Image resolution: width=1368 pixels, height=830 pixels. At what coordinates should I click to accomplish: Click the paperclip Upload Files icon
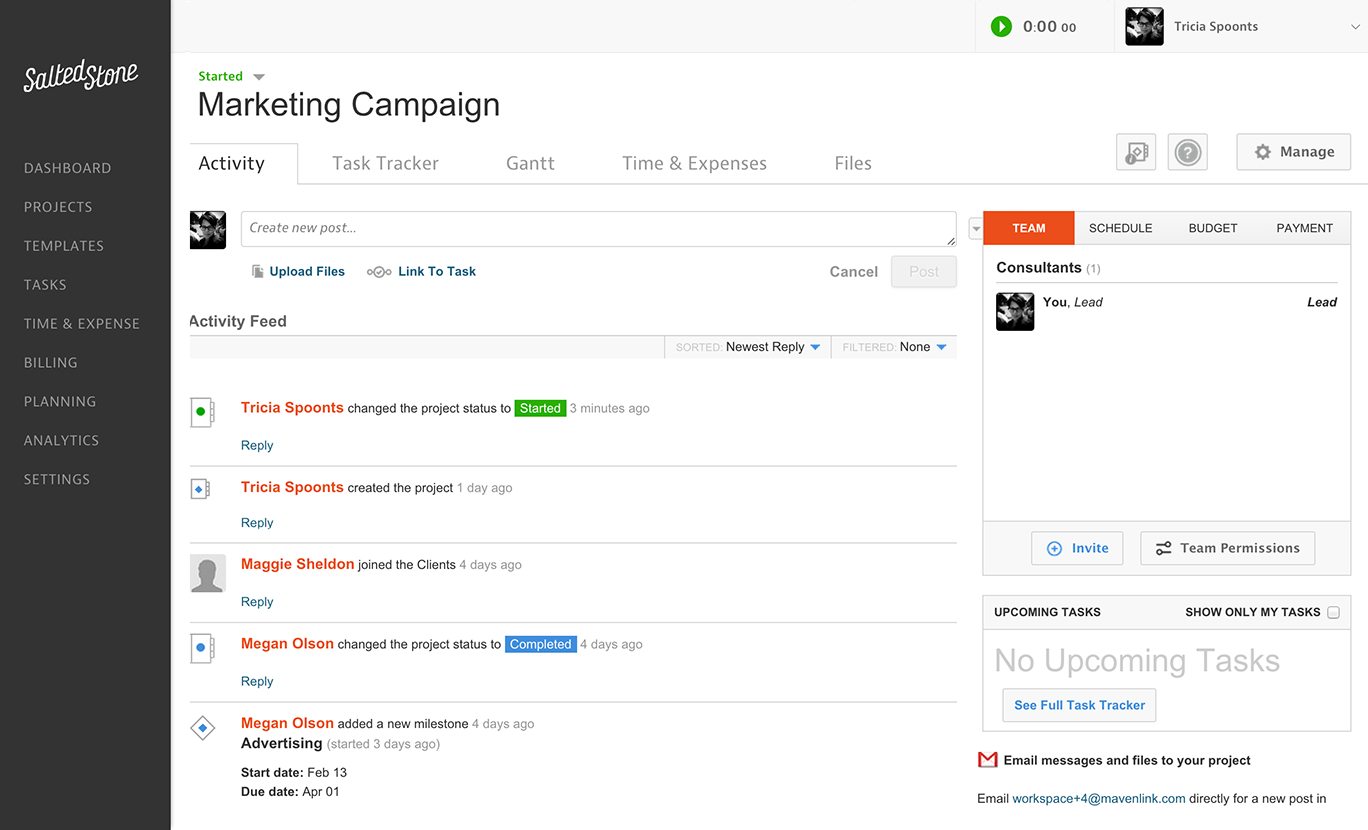(258, 272)
